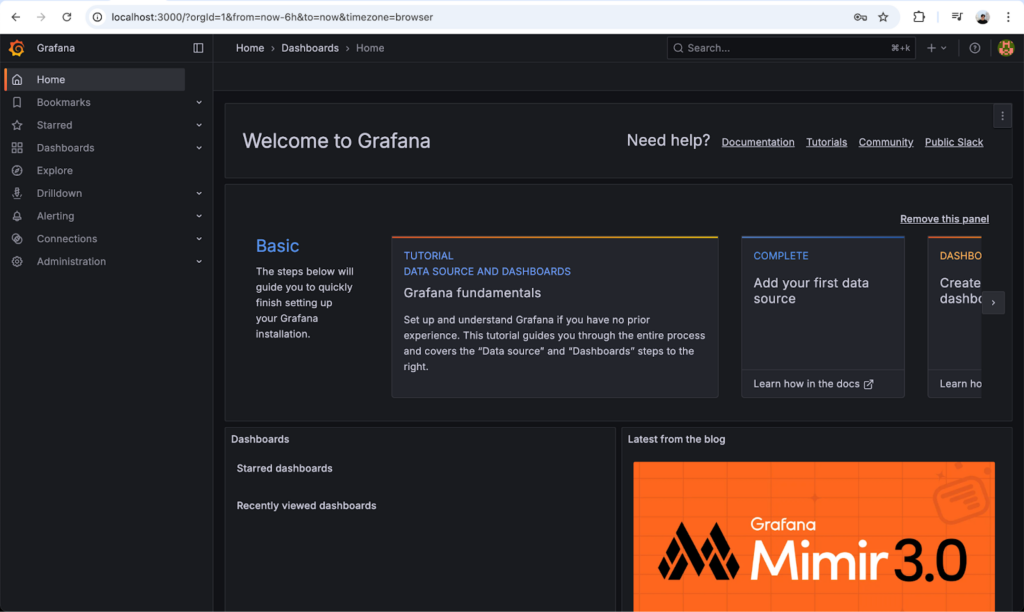Select Starred in the sidebar menu
The width and height of the screenshot is (1024, 612).
pyautogui.click(x=54, y=125)
